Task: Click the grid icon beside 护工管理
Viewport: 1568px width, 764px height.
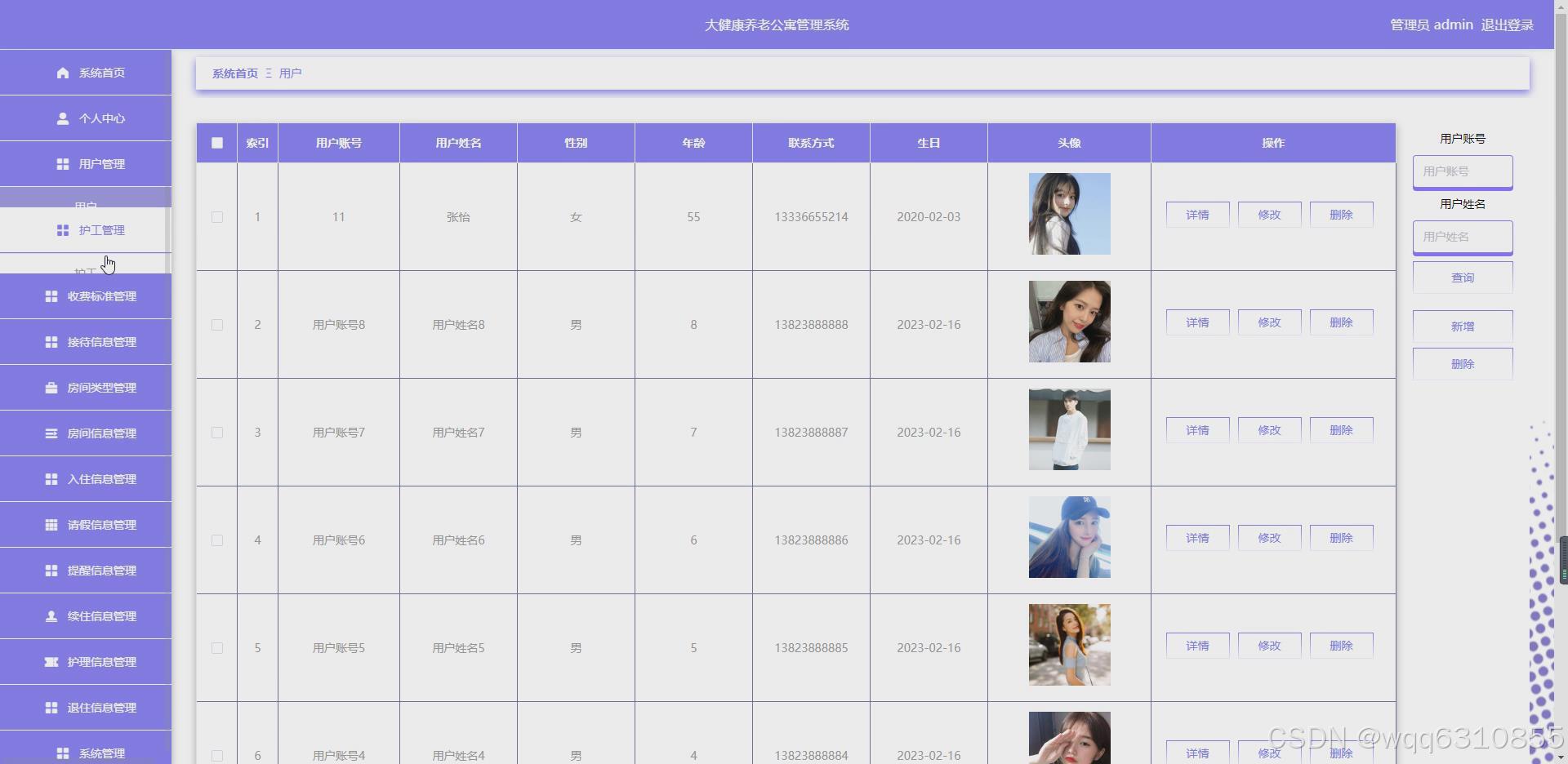Action: 63,230
